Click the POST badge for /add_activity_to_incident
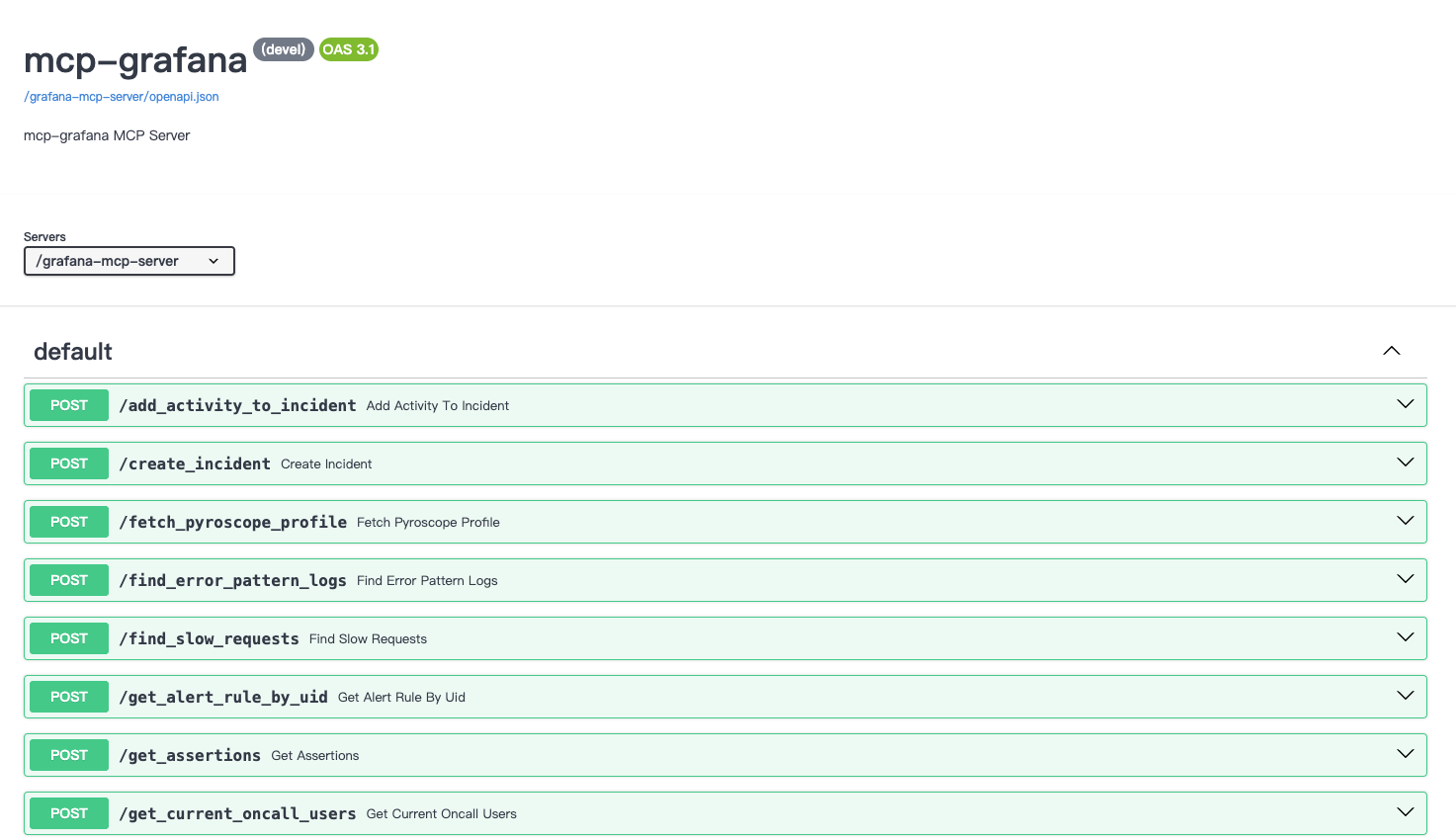 [69, 405]
